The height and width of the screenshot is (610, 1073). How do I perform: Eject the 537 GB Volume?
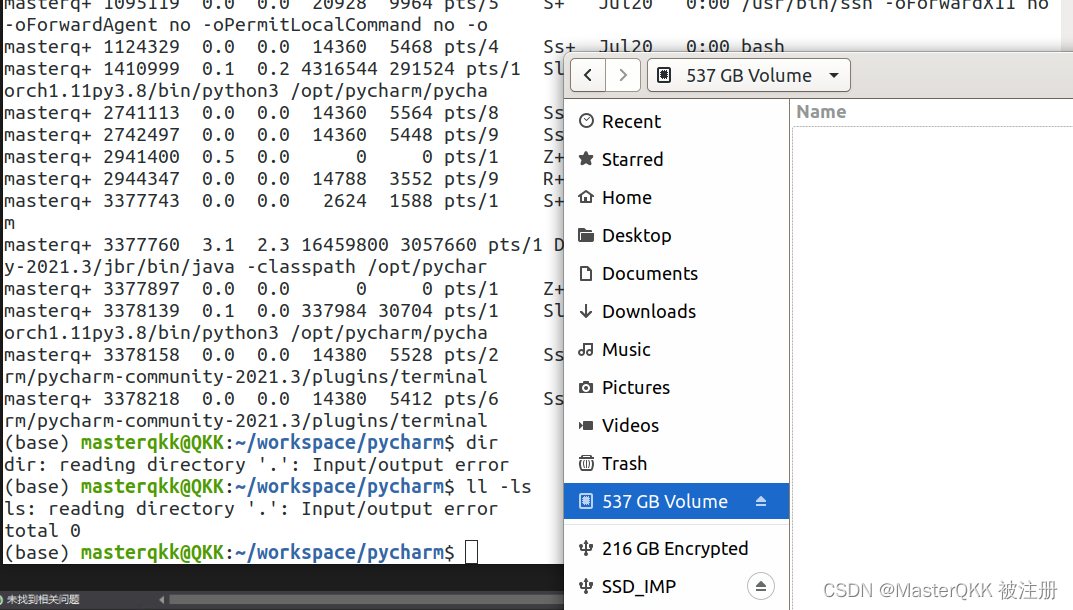point(760,502)
